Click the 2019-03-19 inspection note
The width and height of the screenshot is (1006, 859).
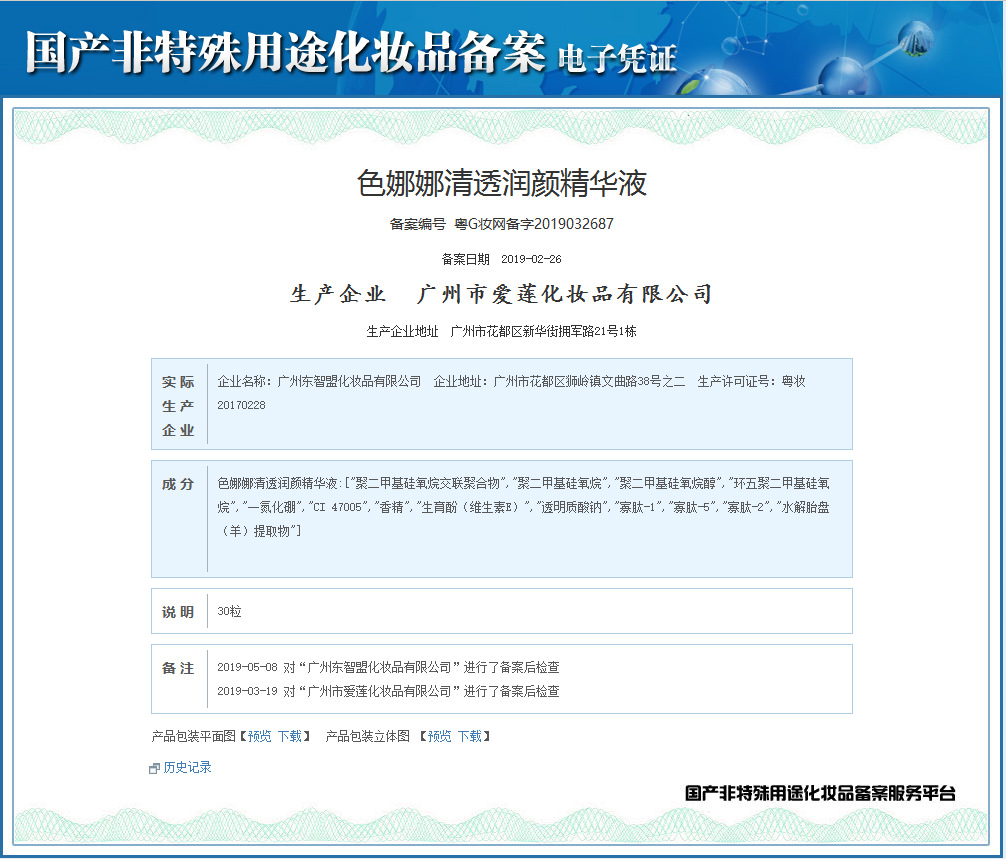388,691
